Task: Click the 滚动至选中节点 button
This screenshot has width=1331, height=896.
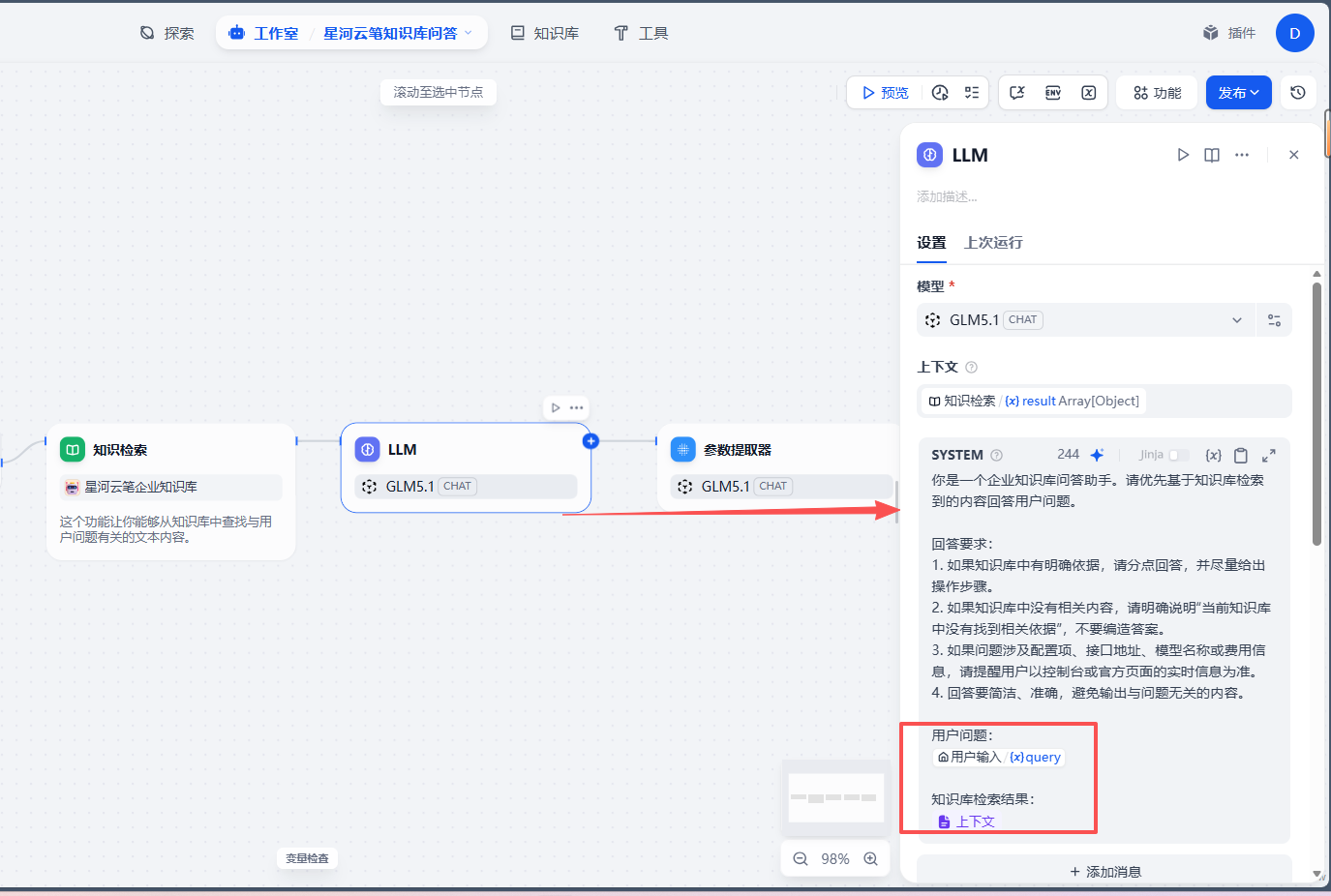Action: [439, 92]
